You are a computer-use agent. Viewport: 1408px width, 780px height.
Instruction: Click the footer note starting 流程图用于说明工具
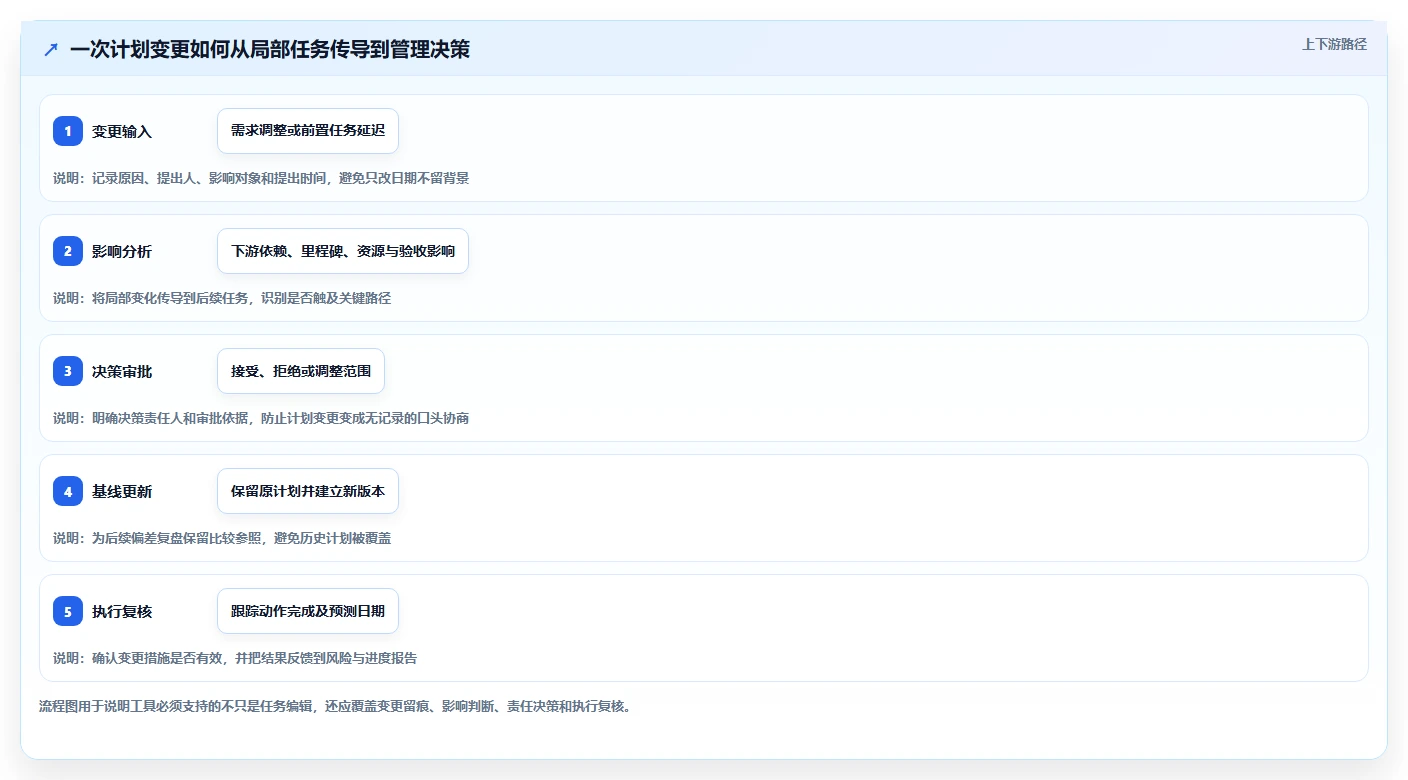pyautogui.click(x=335, y=706)
